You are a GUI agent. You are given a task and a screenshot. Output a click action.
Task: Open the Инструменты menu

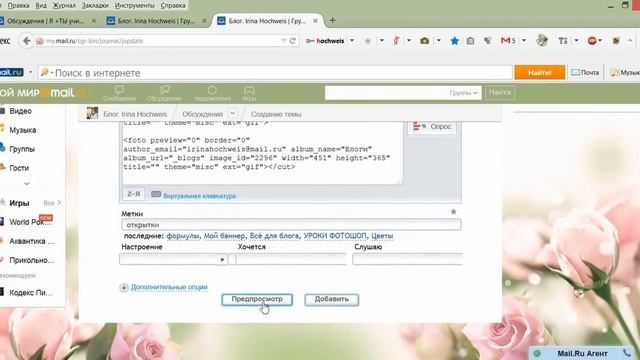tap(135, 5)
